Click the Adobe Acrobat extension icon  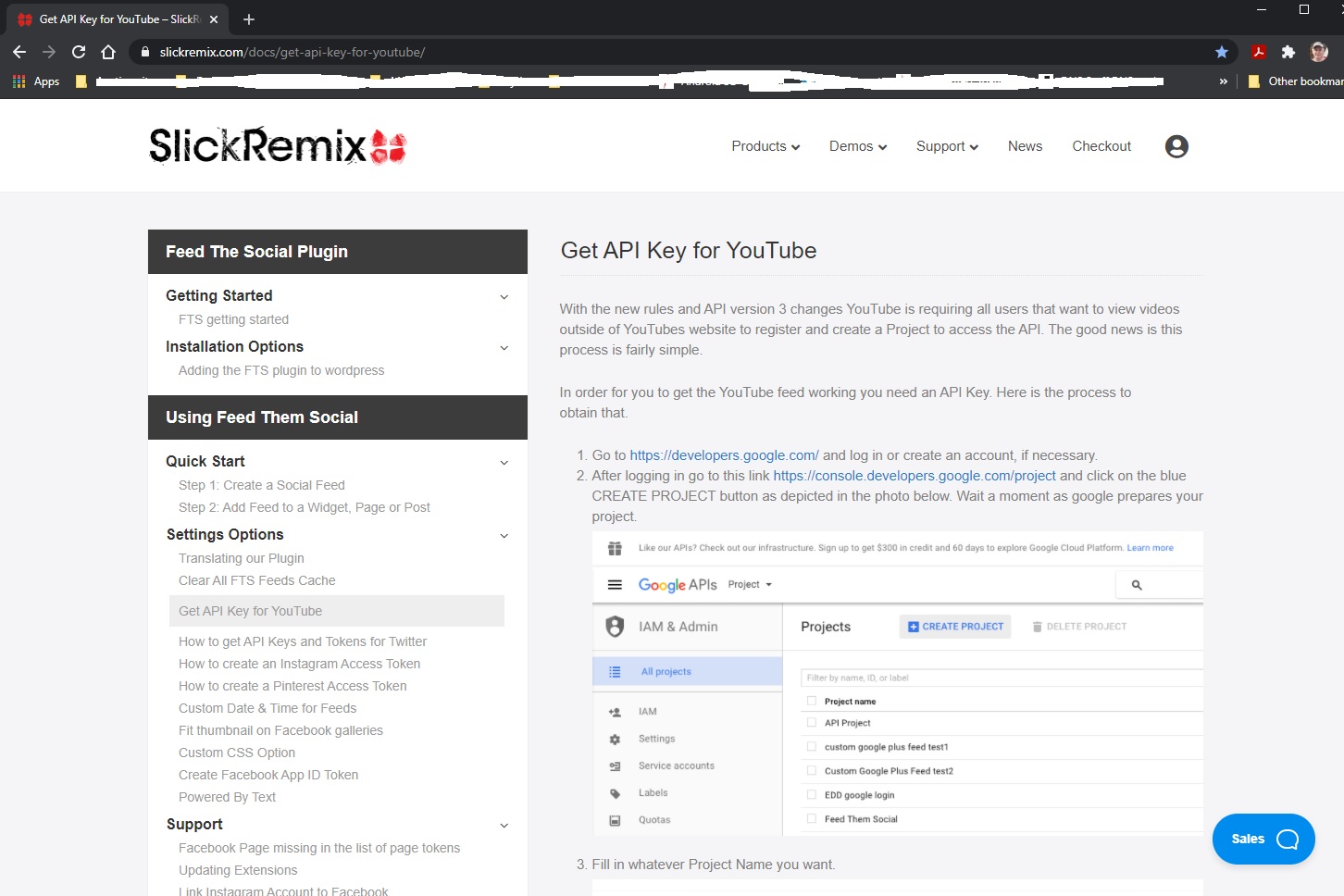(1258, 52)
